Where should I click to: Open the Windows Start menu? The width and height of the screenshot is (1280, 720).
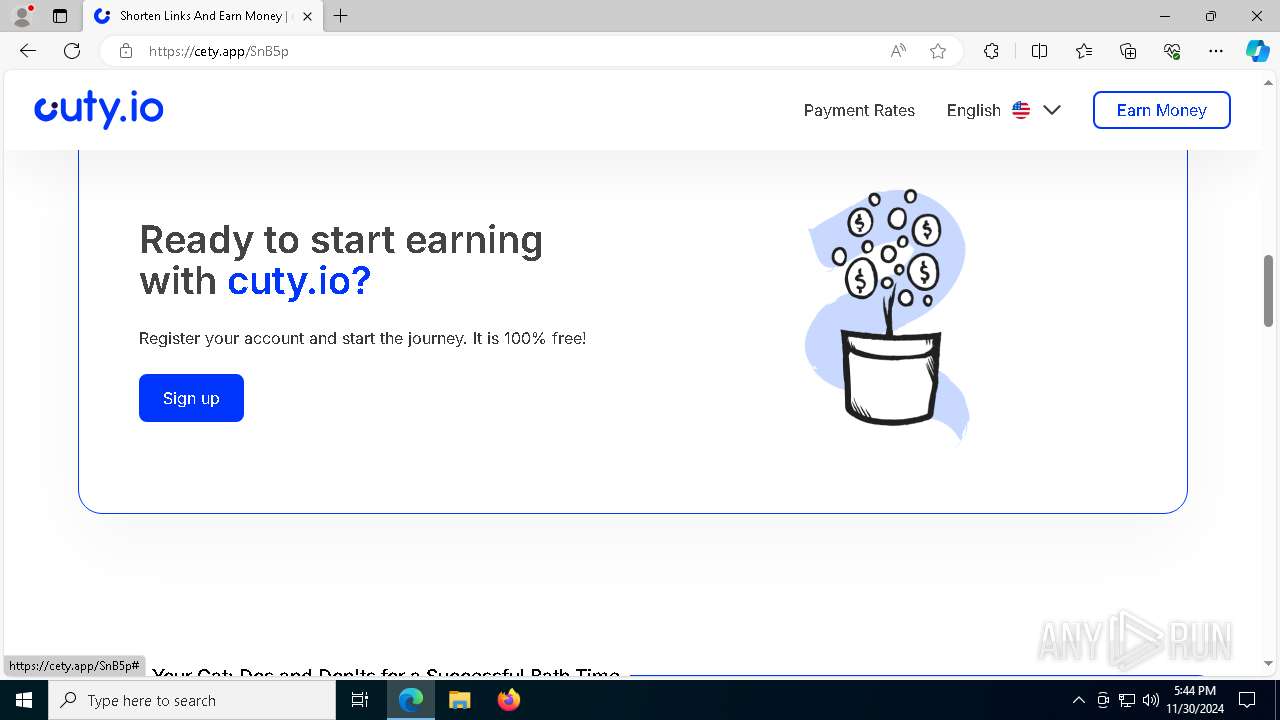[x=24, y=700]
